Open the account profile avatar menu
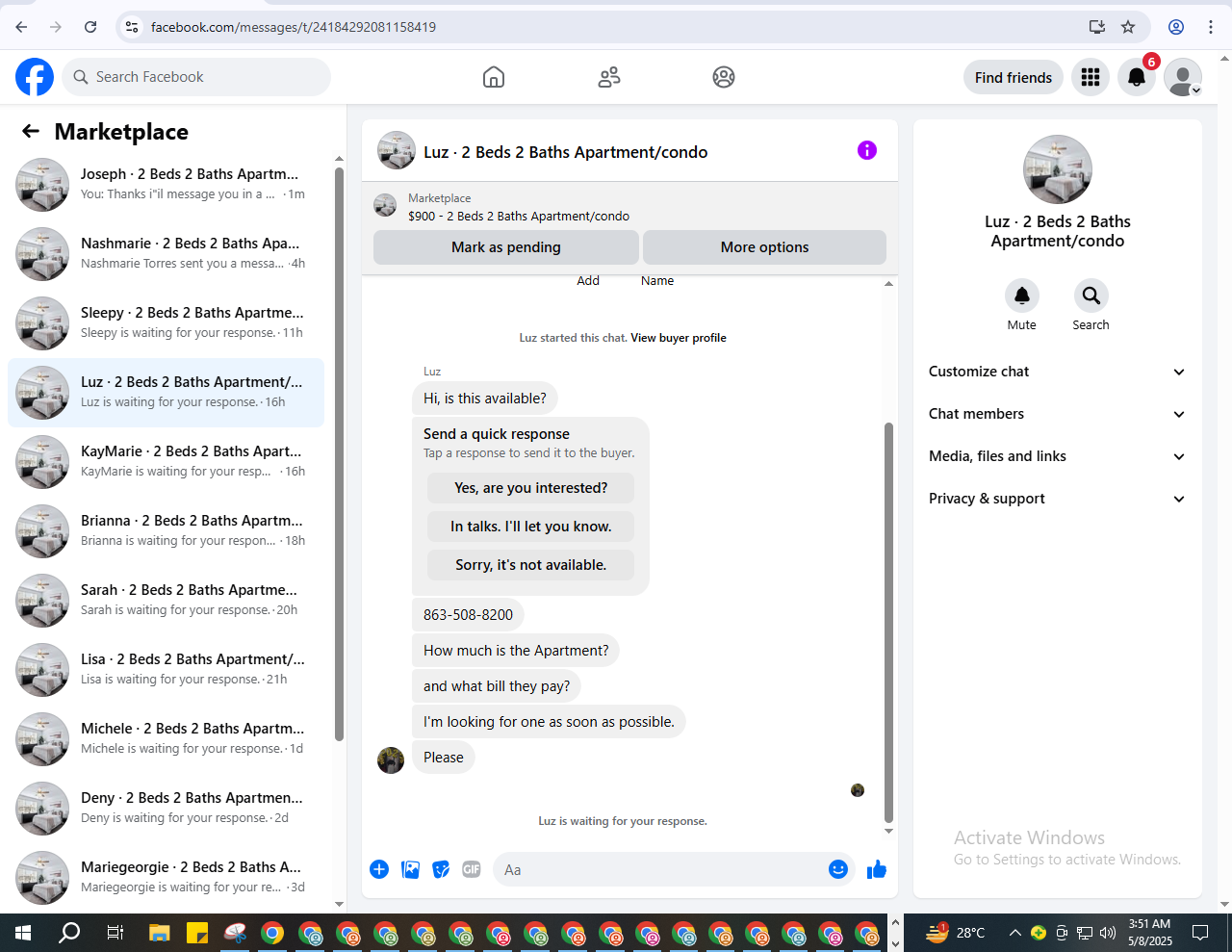This screenshot has width=1232, height=952. point(1183,77)
